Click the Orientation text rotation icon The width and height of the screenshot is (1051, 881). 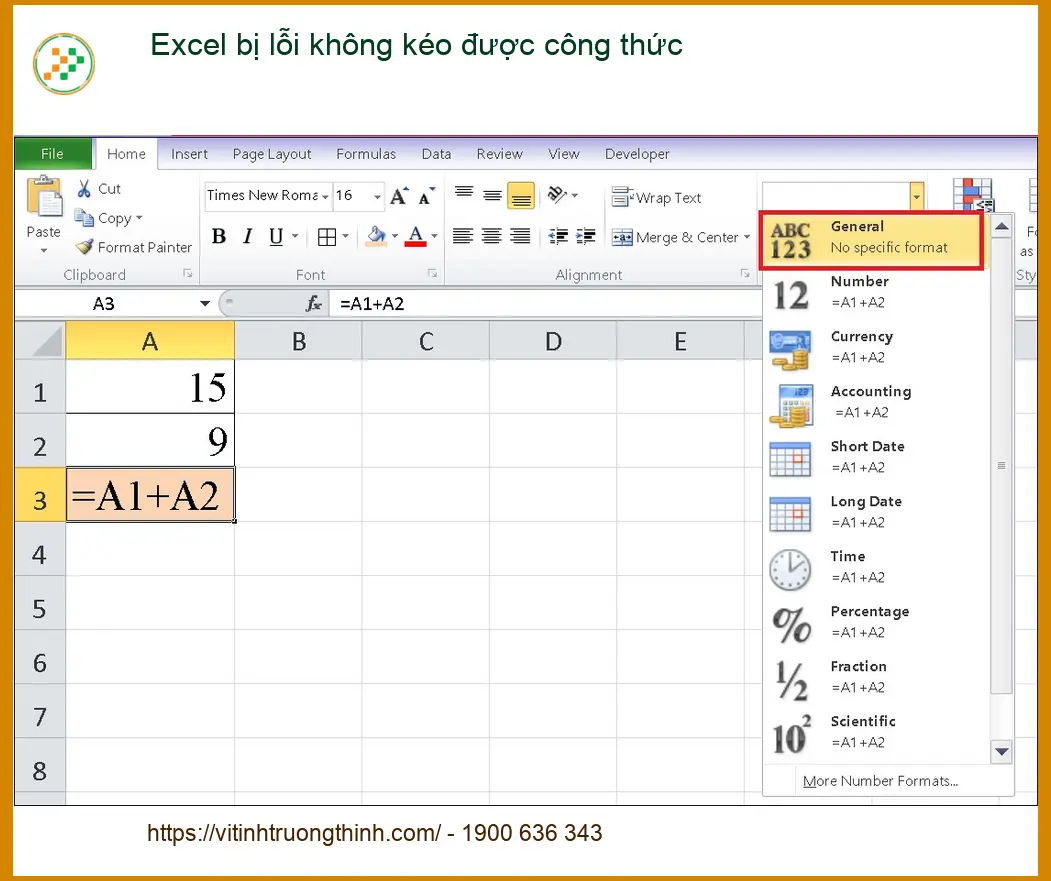(557, 195)
